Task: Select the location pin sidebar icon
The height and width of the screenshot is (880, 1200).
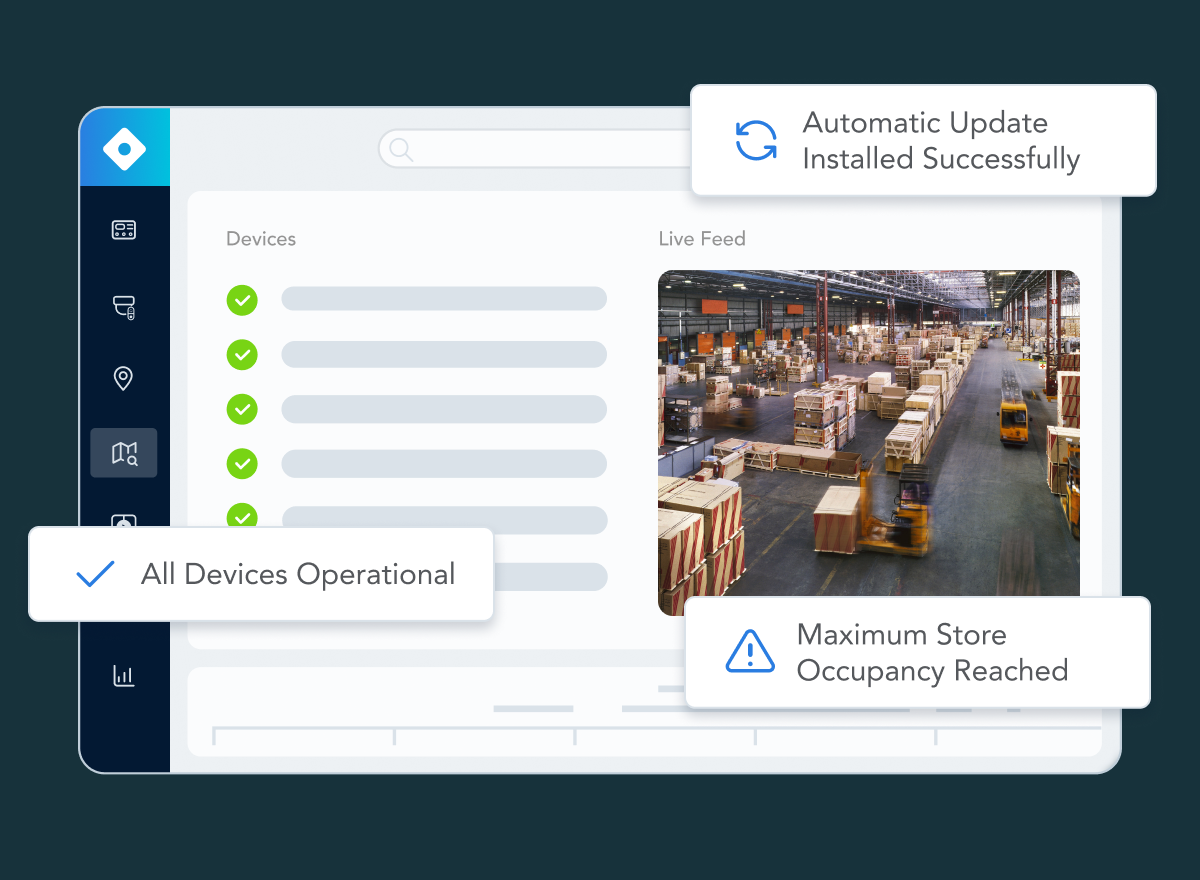Action: (x=123, y=378)
